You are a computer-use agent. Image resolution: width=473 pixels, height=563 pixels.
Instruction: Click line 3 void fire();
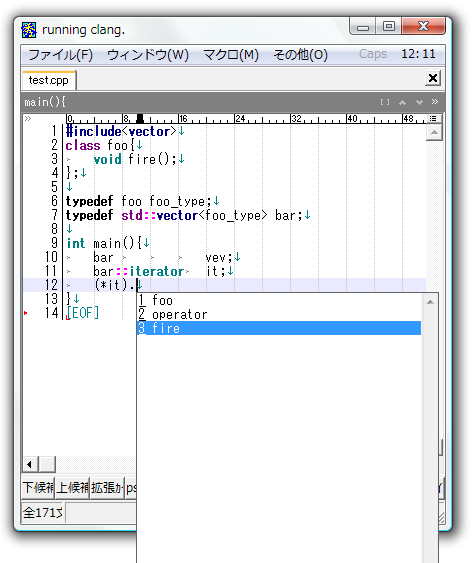pos(135,159)
